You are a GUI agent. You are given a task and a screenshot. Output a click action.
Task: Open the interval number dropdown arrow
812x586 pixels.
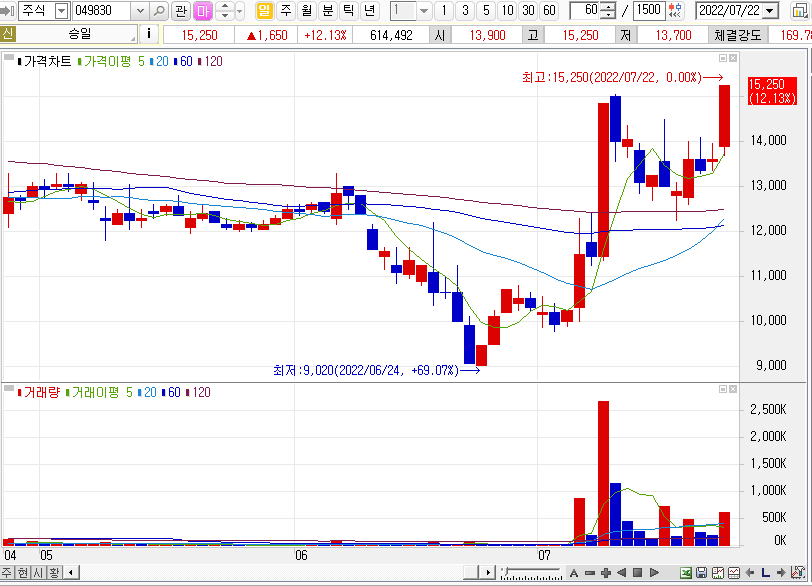point(424,10)
